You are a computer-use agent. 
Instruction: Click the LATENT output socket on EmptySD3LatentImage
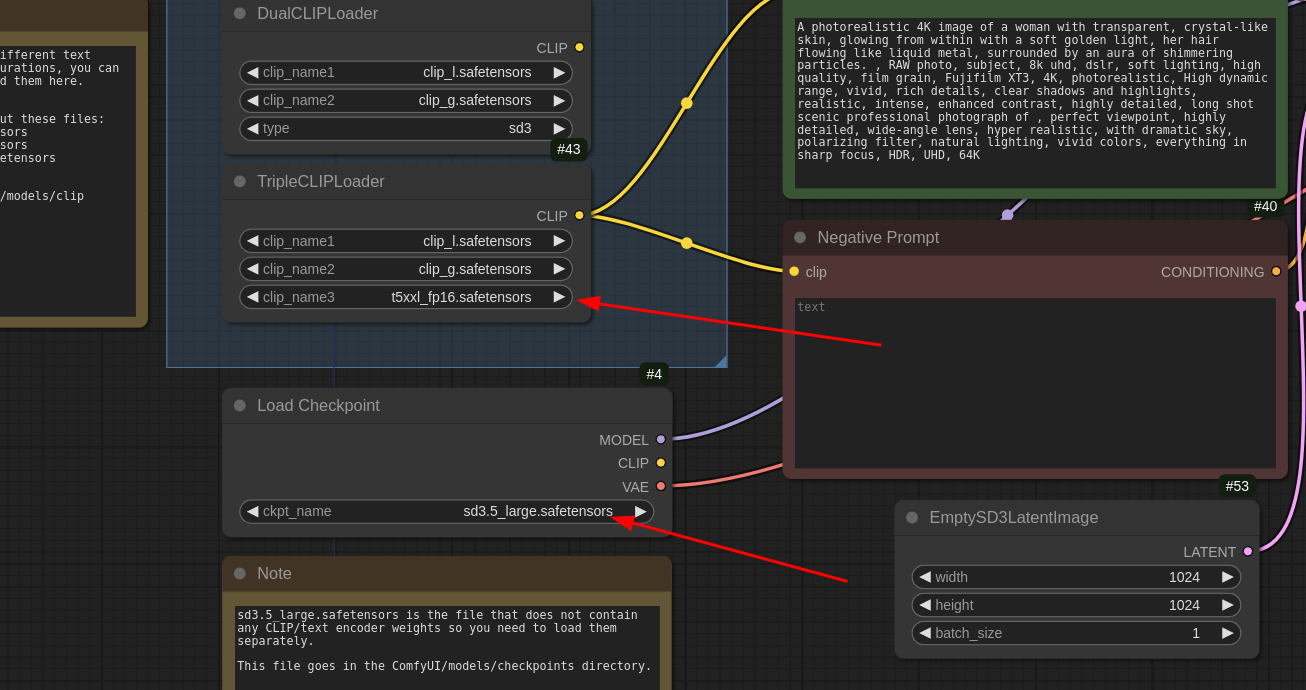pyautogui.click(x=1247, y=551)
